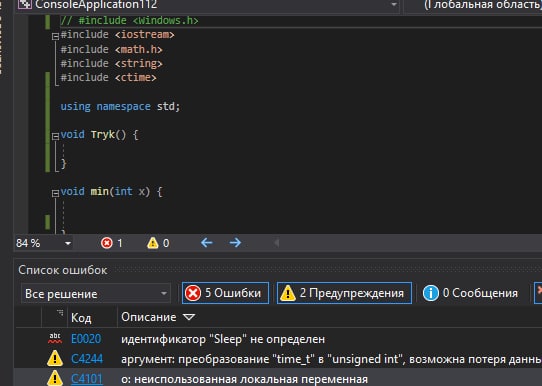542x386 pixels.
Task: Open the C4101 warning code link
Action: click(x=87, y=379)
